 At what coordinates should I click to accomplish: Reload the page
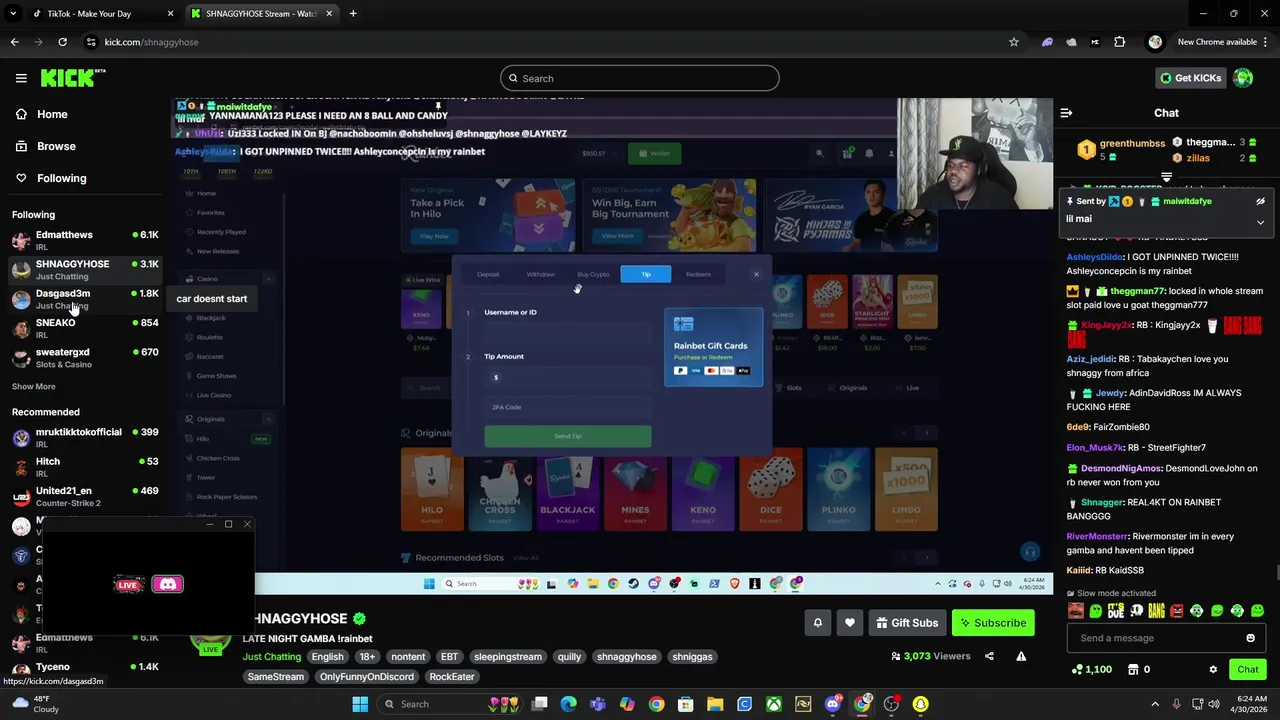click(62, 42)
